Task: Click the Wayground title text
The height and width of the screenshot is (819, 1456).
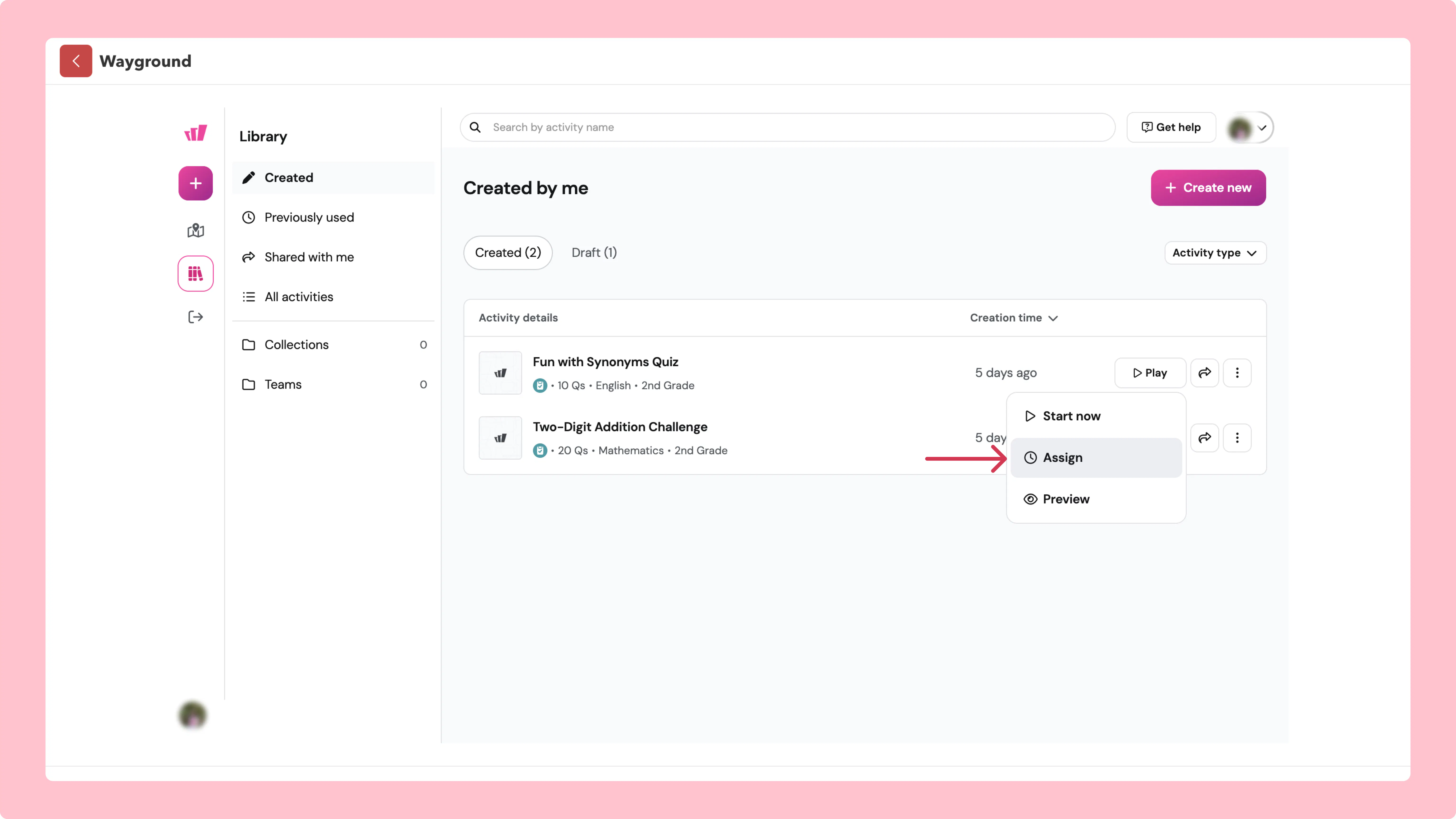Action: pyautogui.click(x=145, y=61)
